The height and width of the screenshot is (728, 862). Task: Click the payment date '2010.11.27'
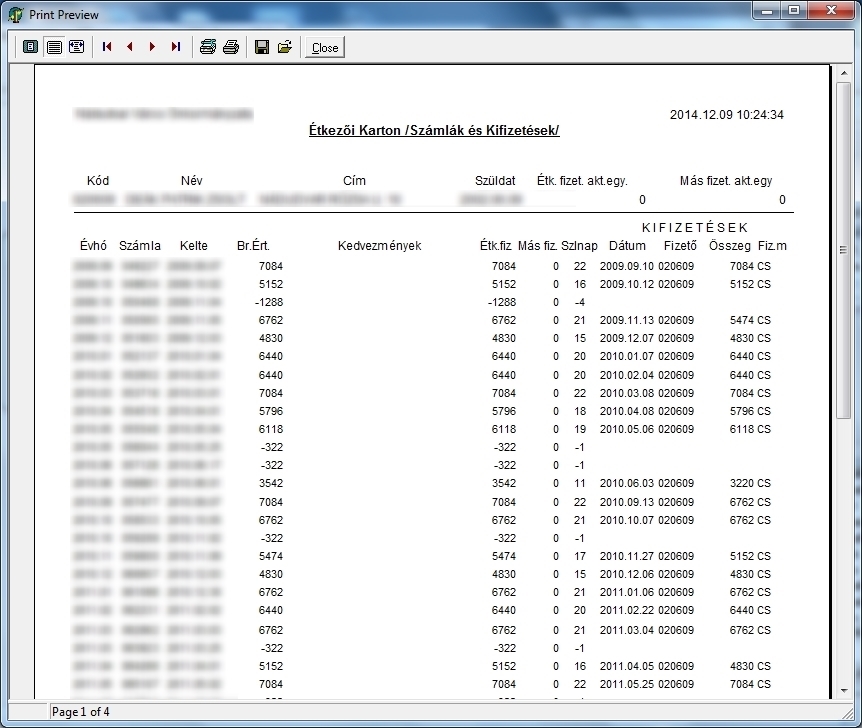[x=627, y=556]
